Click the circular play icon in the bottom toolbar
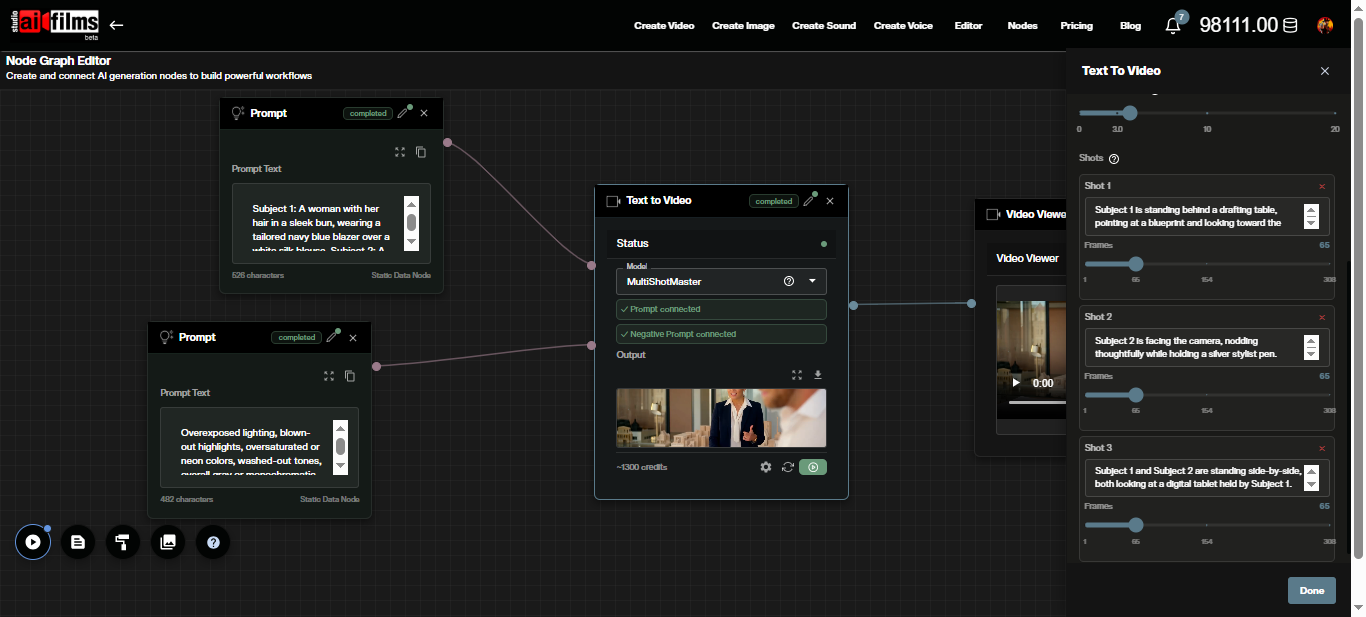The image size is (1366, 617). point(33,542)
